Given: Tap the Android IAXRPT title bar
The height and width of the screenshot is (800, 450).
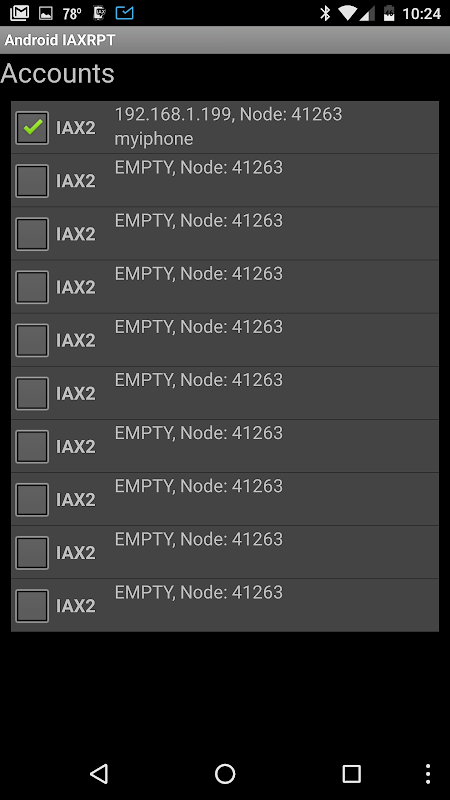Looking at the screenshot, I should [225, 40].
